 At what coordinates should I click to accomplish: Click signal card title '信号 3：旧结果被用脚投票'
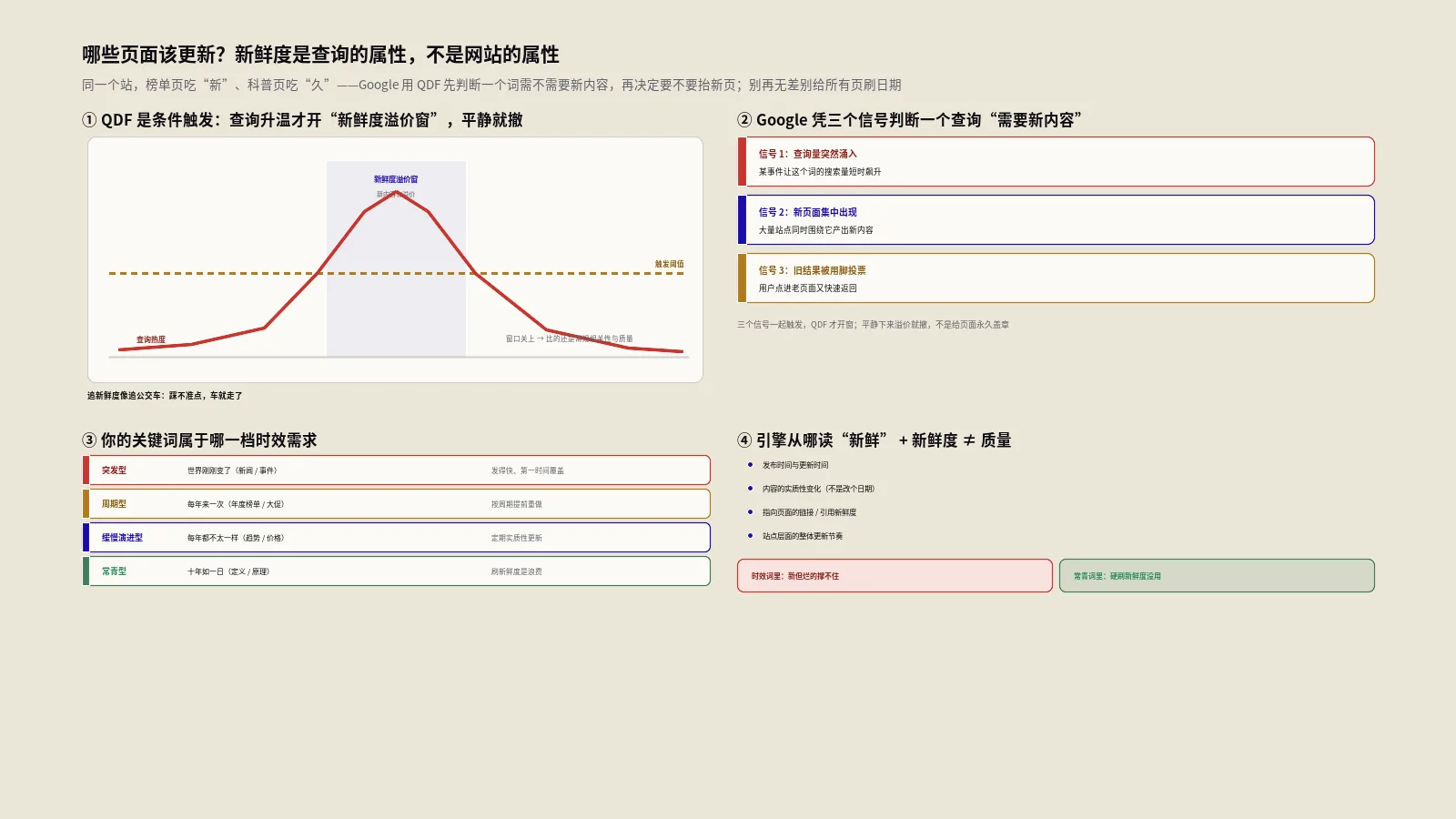pyautogui.click(x=813, y=270)
